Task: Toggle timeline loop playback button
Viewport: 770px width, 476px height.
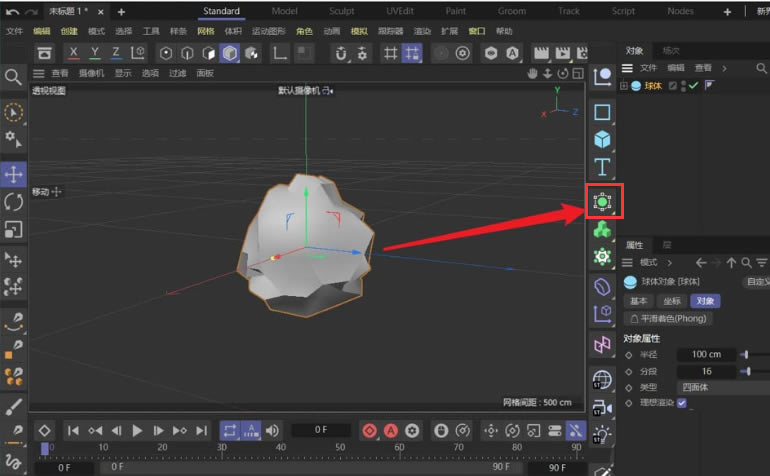Action: coord(229,431)
